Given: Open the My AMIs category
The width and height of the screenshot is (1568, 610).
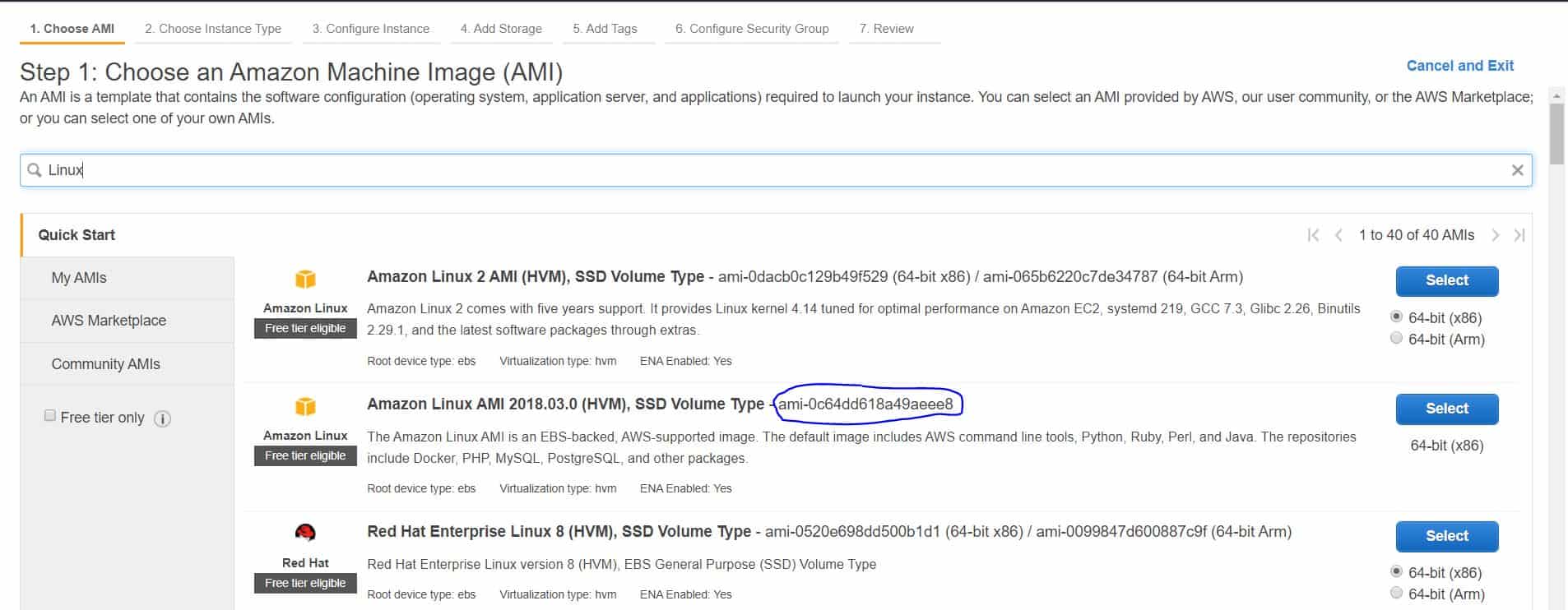Looking at the screenshot, I should [128, 278].
